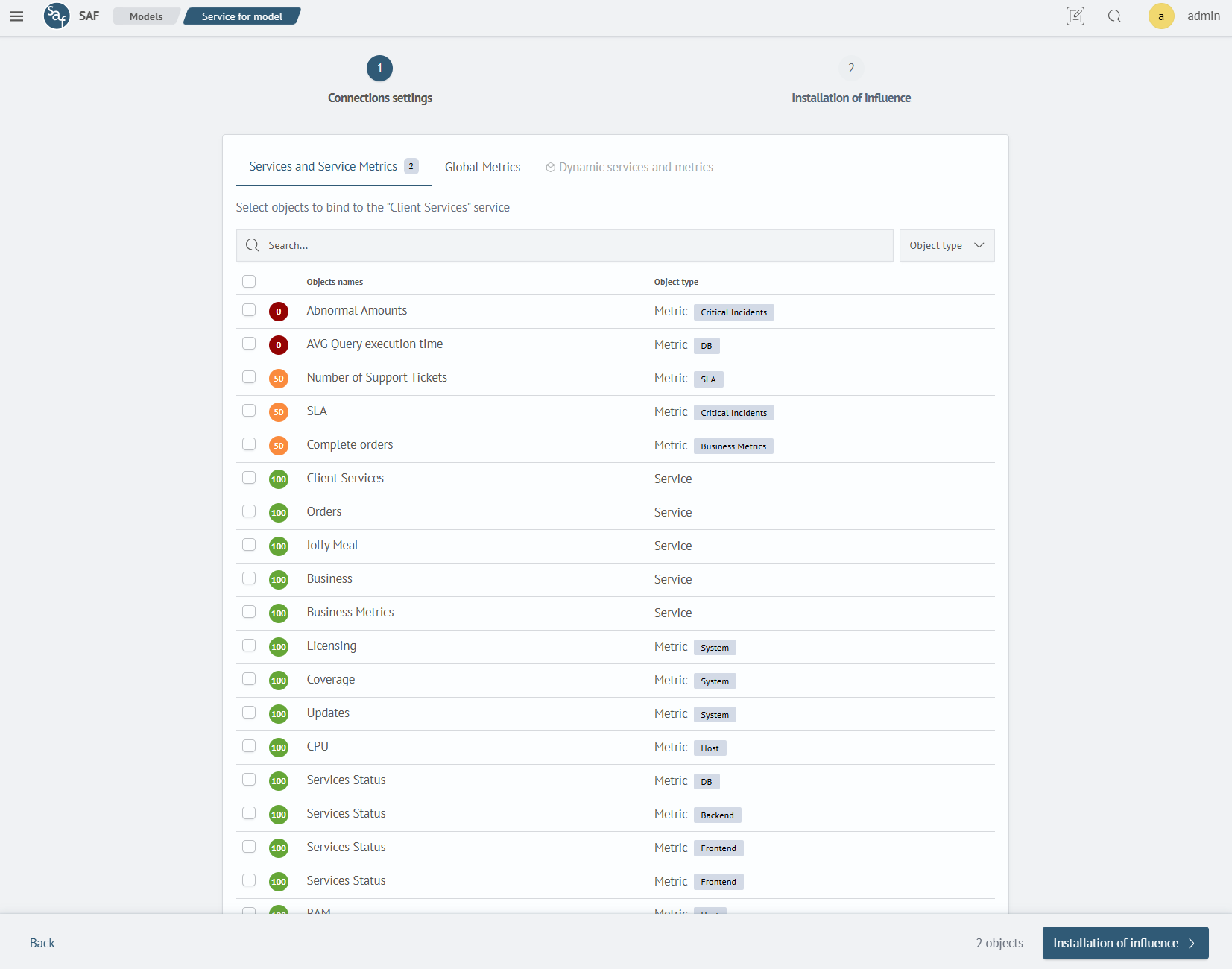
Task: Focus the Search objects input field
Action: (x=565, y=245)
